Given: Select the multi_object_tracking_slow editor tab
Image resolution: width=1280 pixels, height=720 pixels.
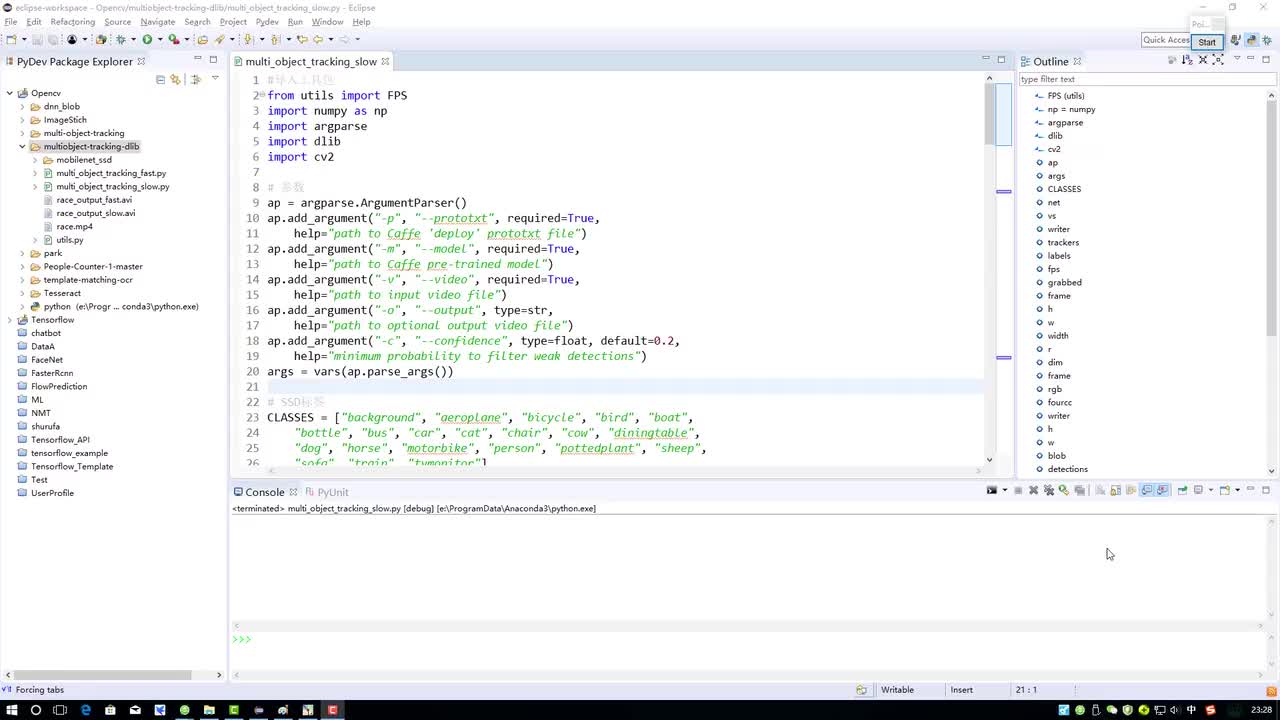Looking at the screenshot, I should tap(311, 61).
